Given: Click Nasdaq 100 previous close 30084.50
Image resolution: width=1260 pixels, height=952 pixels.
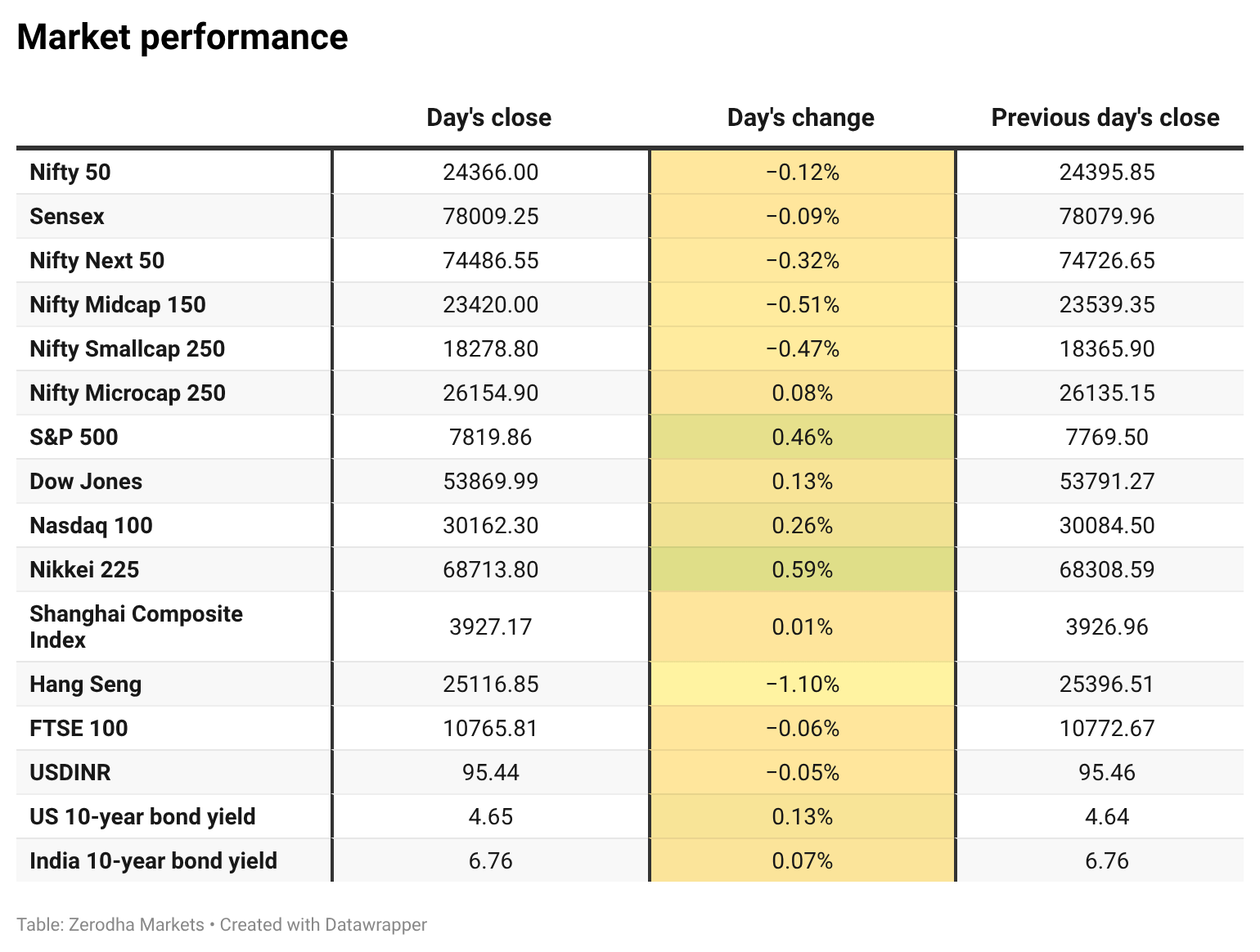Looking at the screenshot, I should 1107,525.
